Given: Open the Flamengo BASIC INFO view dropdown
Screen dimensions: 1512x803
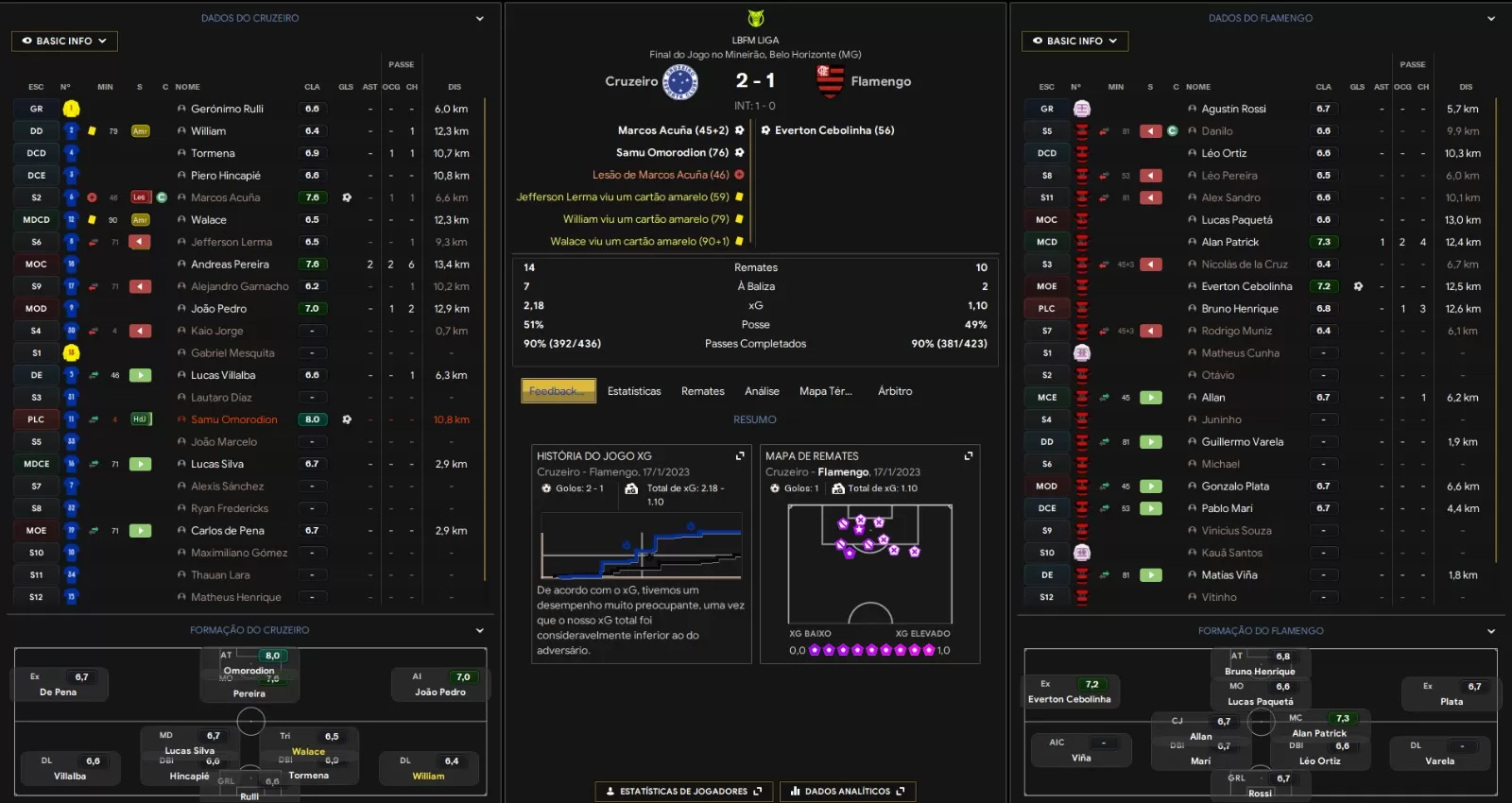Looking at the screenshot, I should [x=1074, y=41].
